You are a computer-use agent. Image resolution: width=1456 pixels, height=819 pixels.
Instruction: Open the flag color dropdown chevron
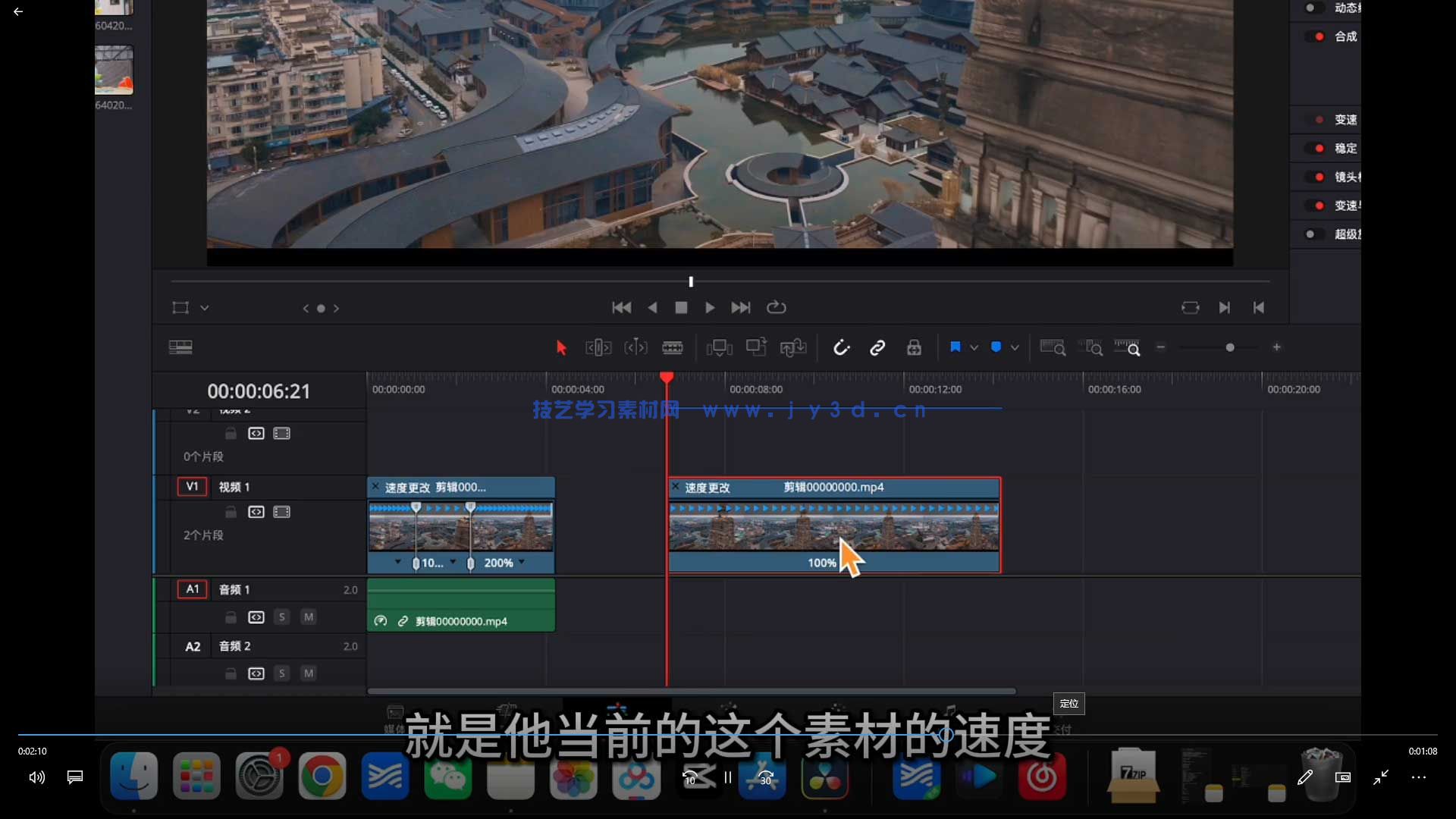[x=976, y=347]
